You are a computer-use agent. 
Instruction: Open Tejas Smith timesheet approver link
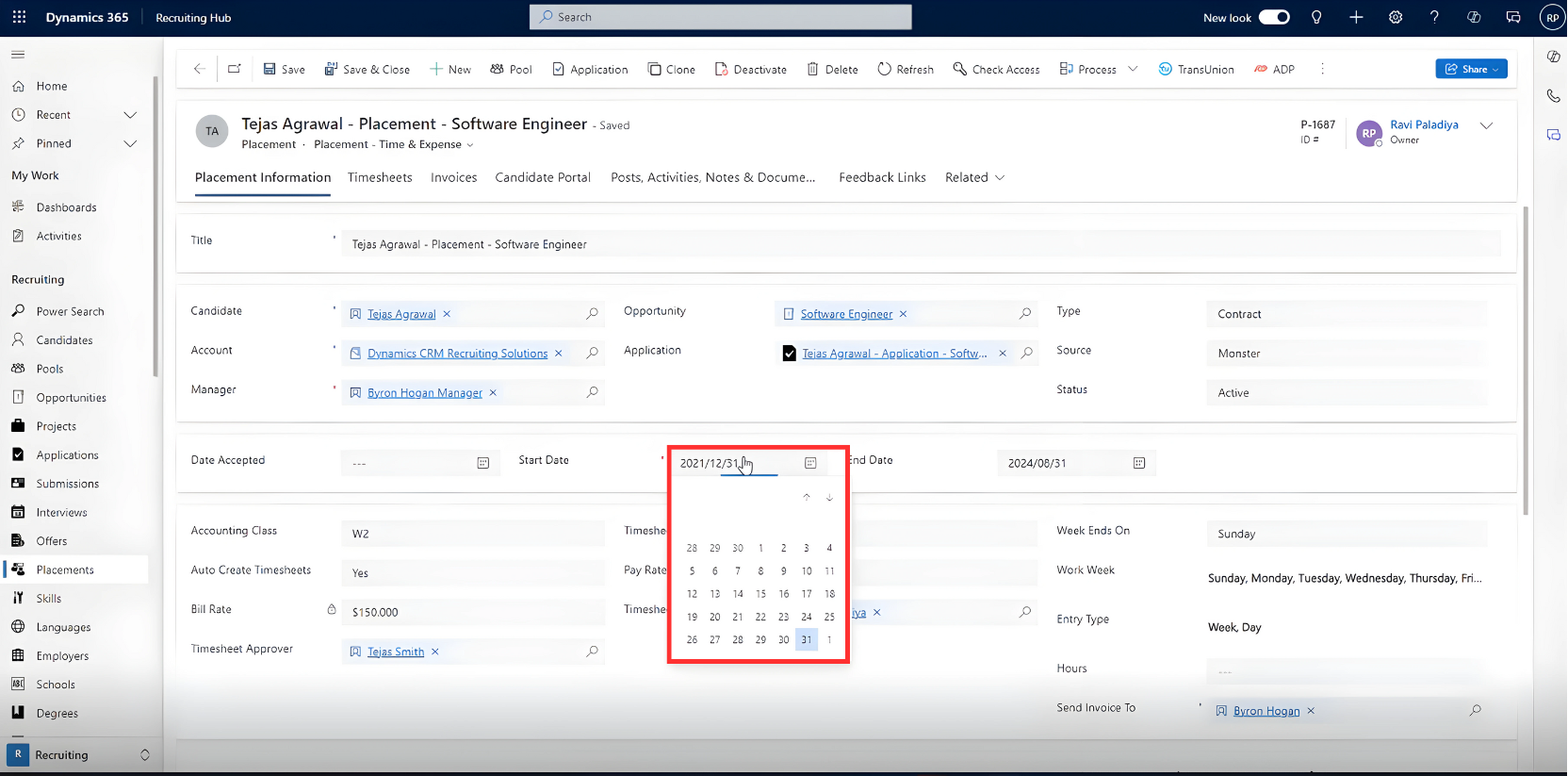point(396,652)
